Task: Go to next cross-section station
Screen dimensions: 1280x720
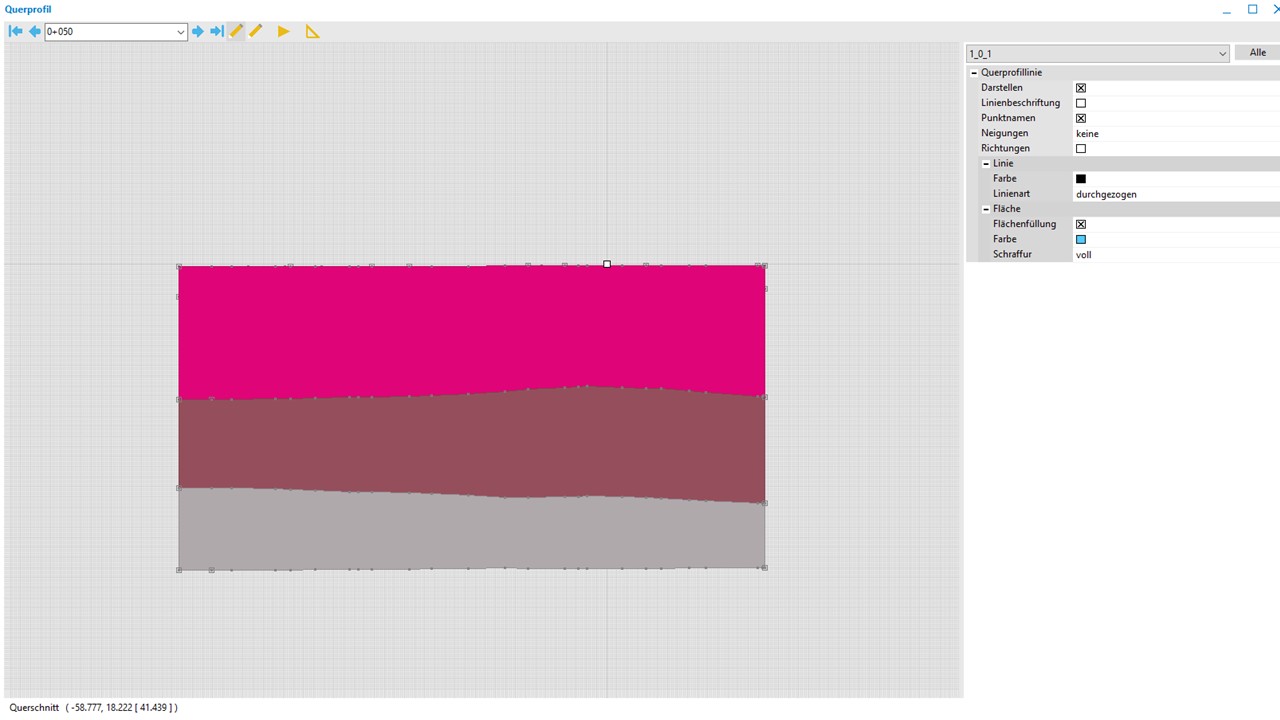Action: tap(198, 31)
